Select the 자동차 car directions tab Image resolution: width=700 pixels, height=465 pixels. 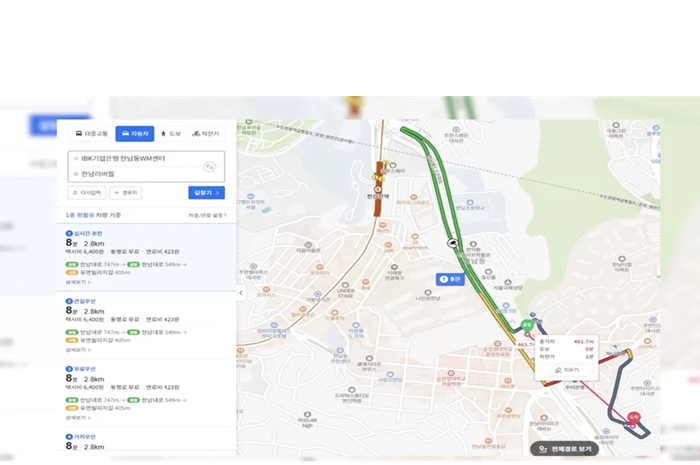point(135,133)
